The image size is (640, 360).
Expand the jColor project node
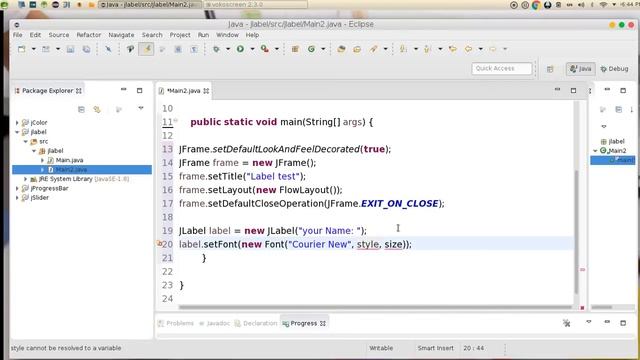pos(17,122)
